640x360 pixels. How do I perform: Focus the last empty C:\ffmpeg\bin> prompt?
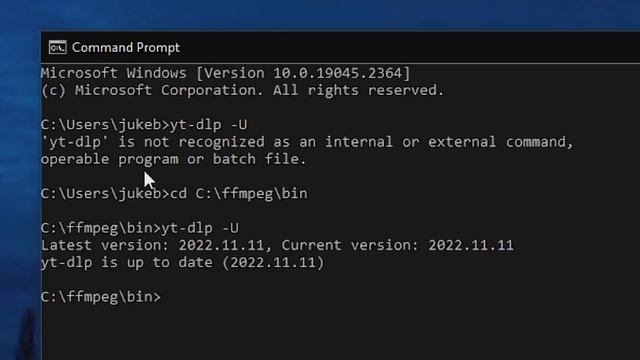pos(101,297)
